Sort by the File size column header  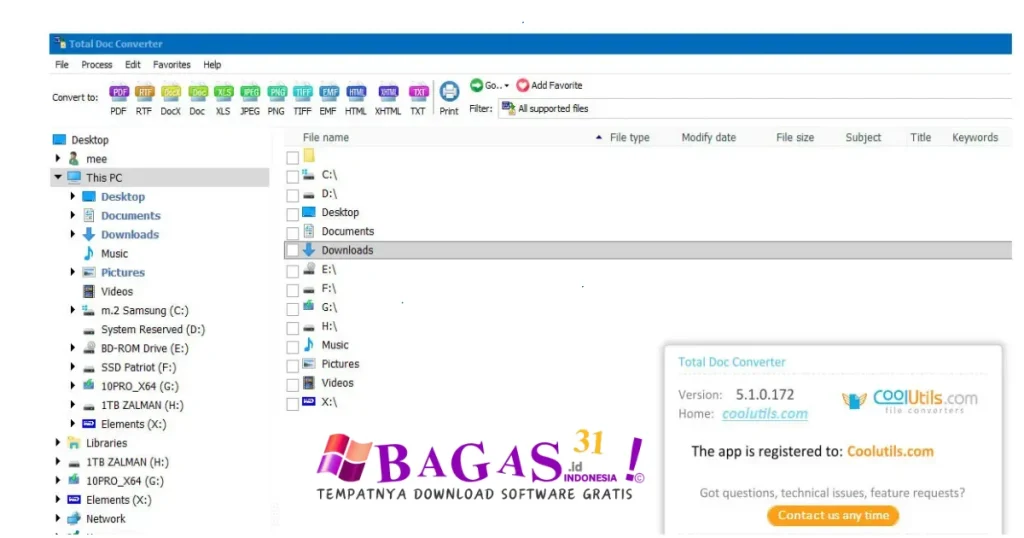795,138
